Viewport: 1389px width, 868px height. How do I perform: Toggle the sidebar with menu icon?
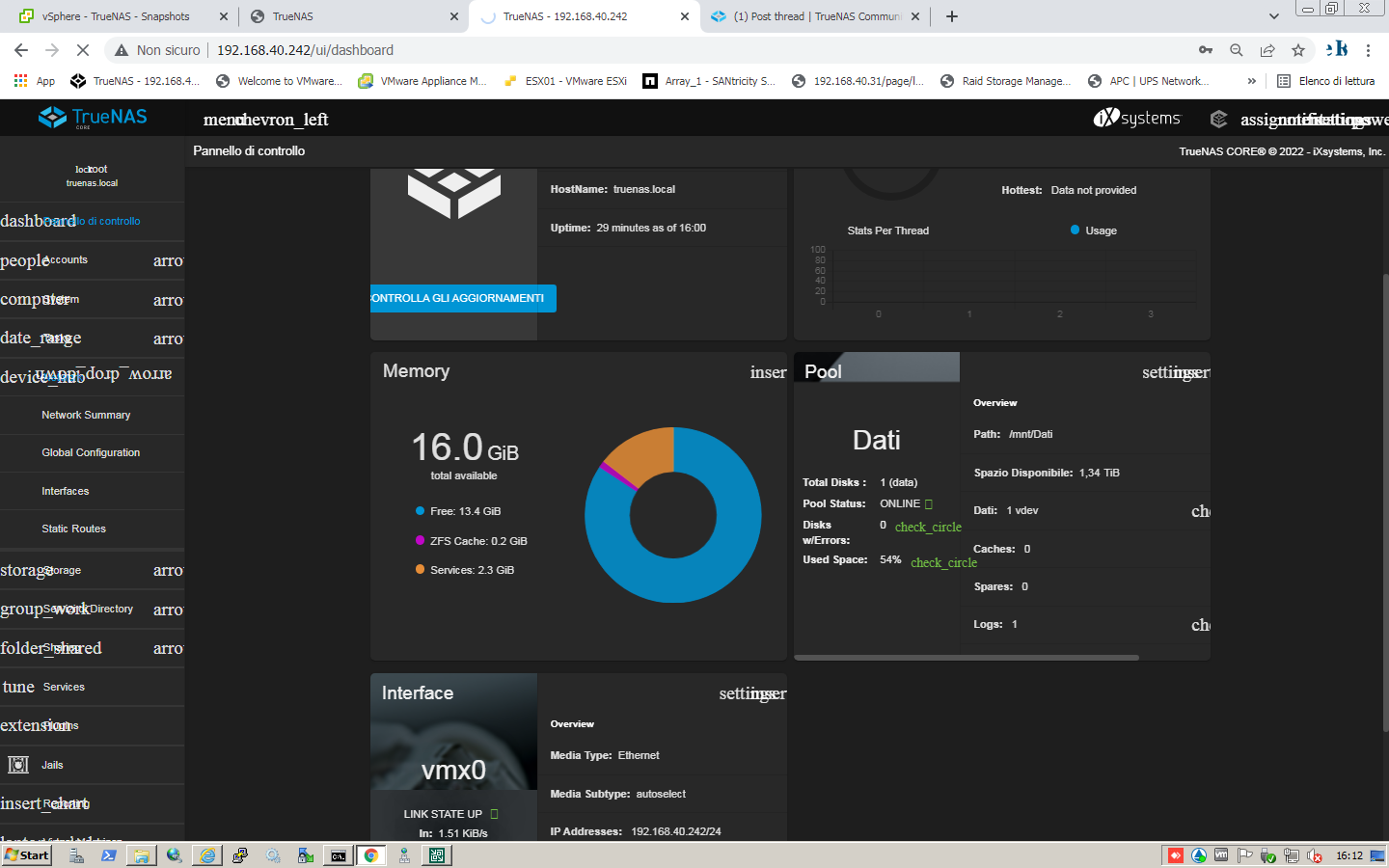[x=222, y=120]
